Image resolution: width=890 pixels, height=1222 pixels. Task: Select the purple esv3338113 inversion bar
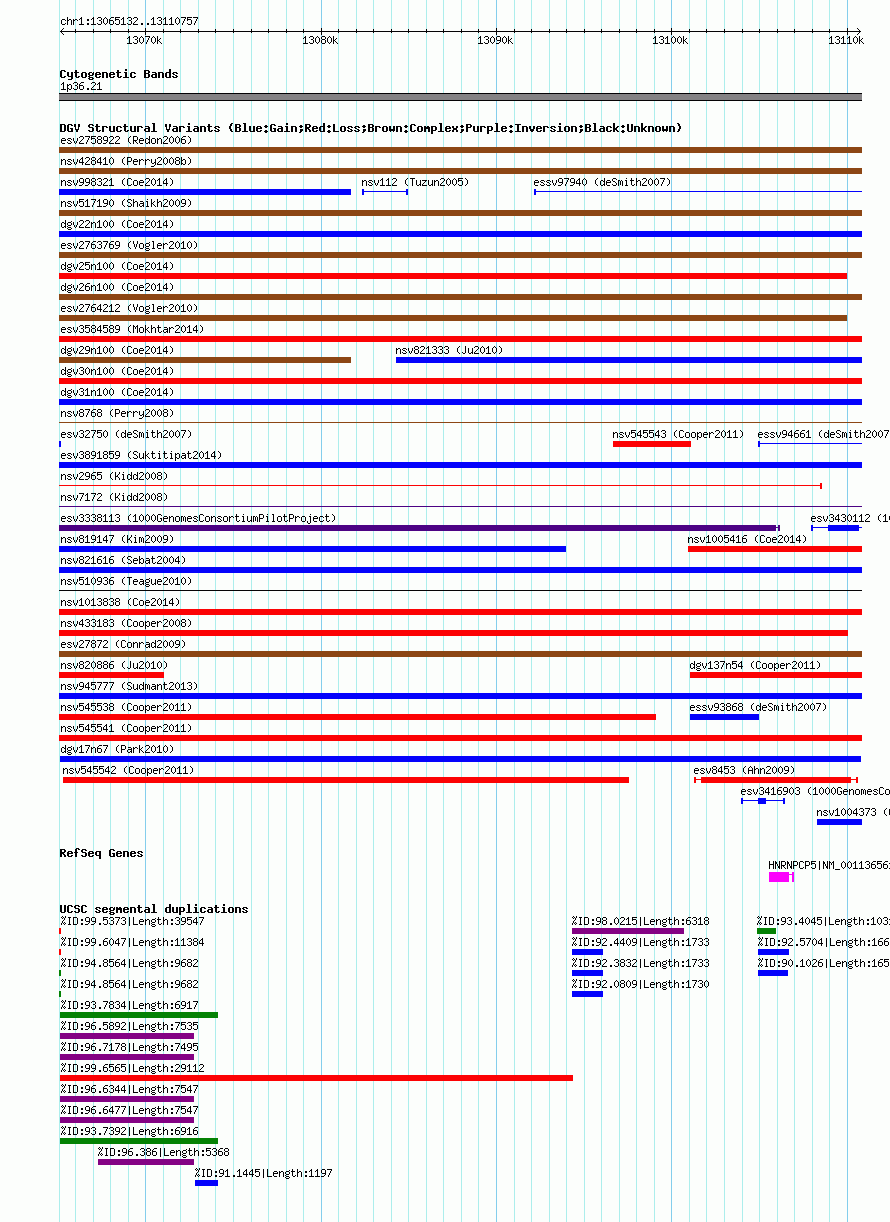tap(418, 528)
